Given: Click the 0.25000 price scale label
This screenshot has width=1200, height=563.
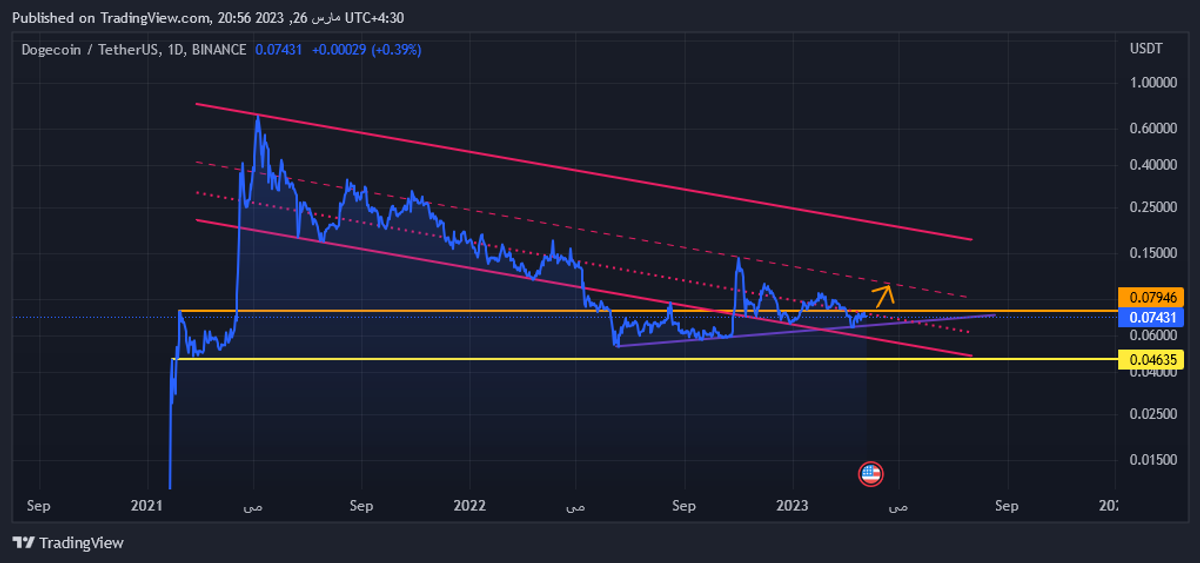Looking at the screenshot, I should (1153, 207).
